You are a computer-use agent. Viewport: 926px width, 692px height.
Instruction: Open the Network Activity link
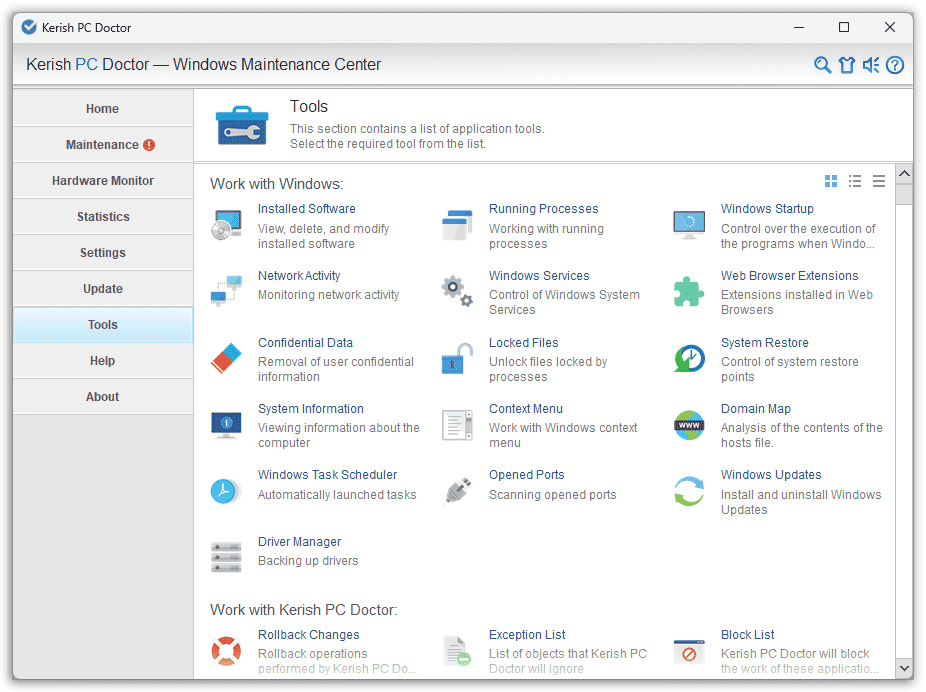pyautogui.click(x=299, y=276)
